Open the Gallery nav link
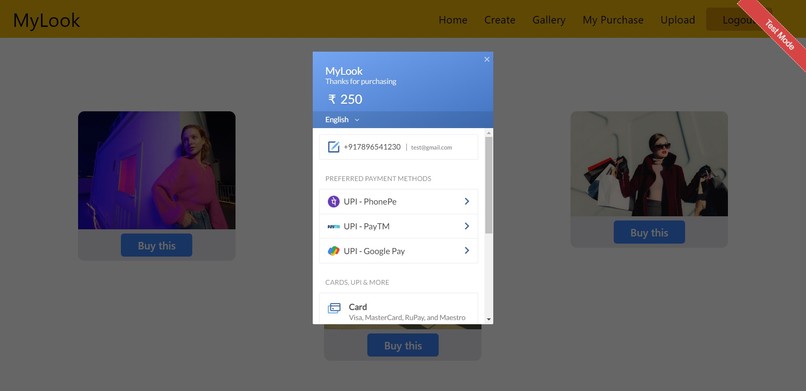The image size is (806, 391). 548,20
